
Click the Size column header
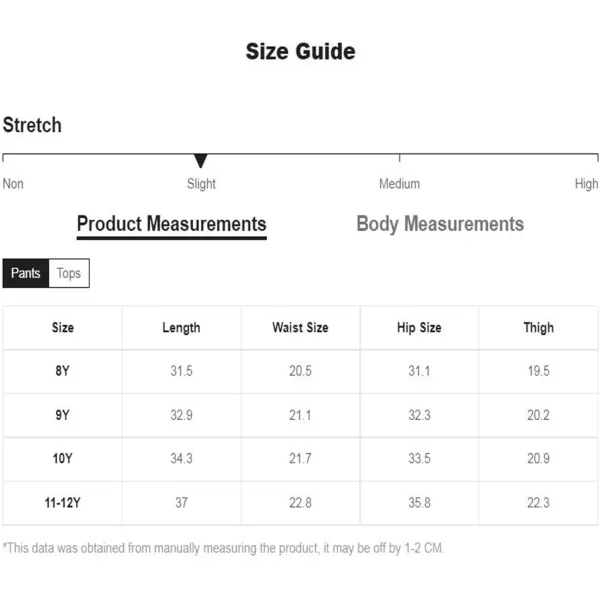pos(63,328)
